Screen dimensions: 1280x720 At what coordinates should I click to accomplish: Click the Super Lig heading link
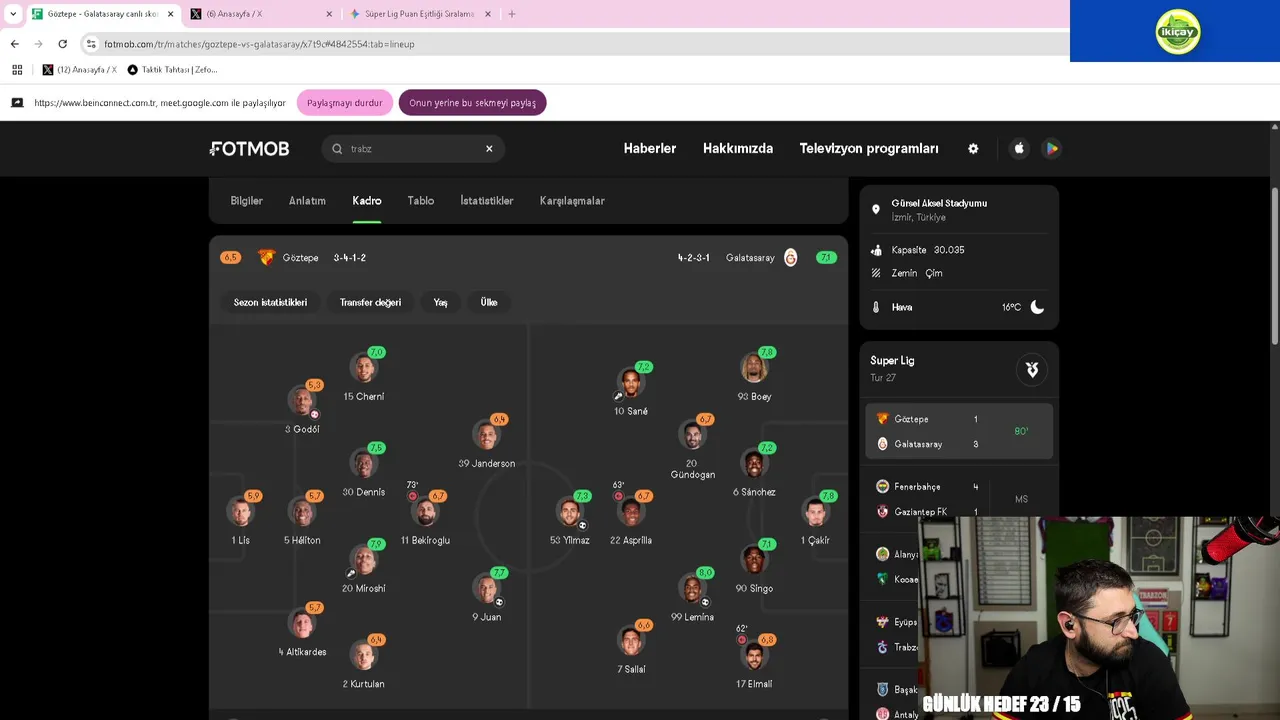(x=892, y=361)
